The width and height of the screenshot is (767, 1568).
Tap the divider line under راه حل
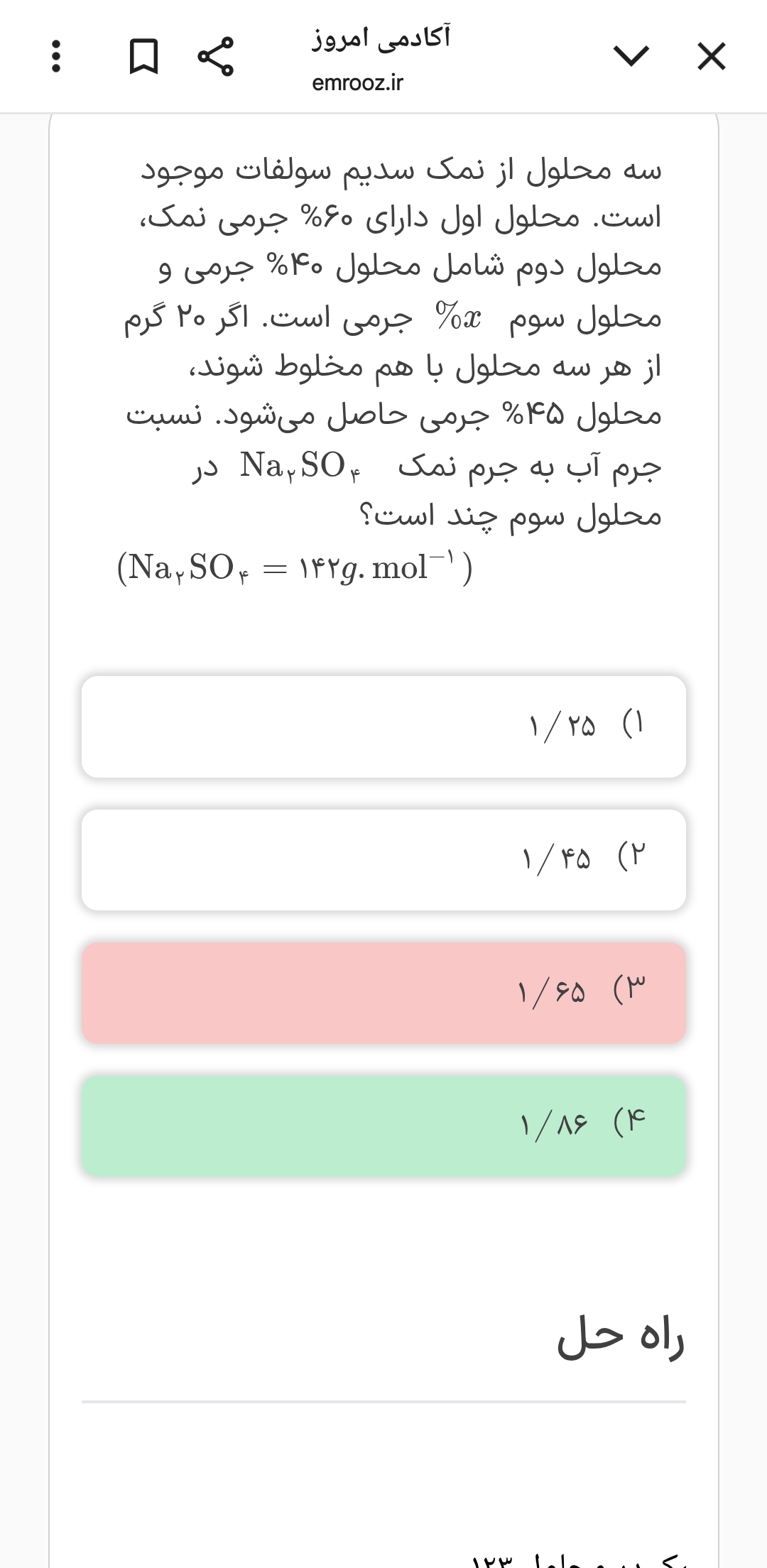tap(383, 1402)
